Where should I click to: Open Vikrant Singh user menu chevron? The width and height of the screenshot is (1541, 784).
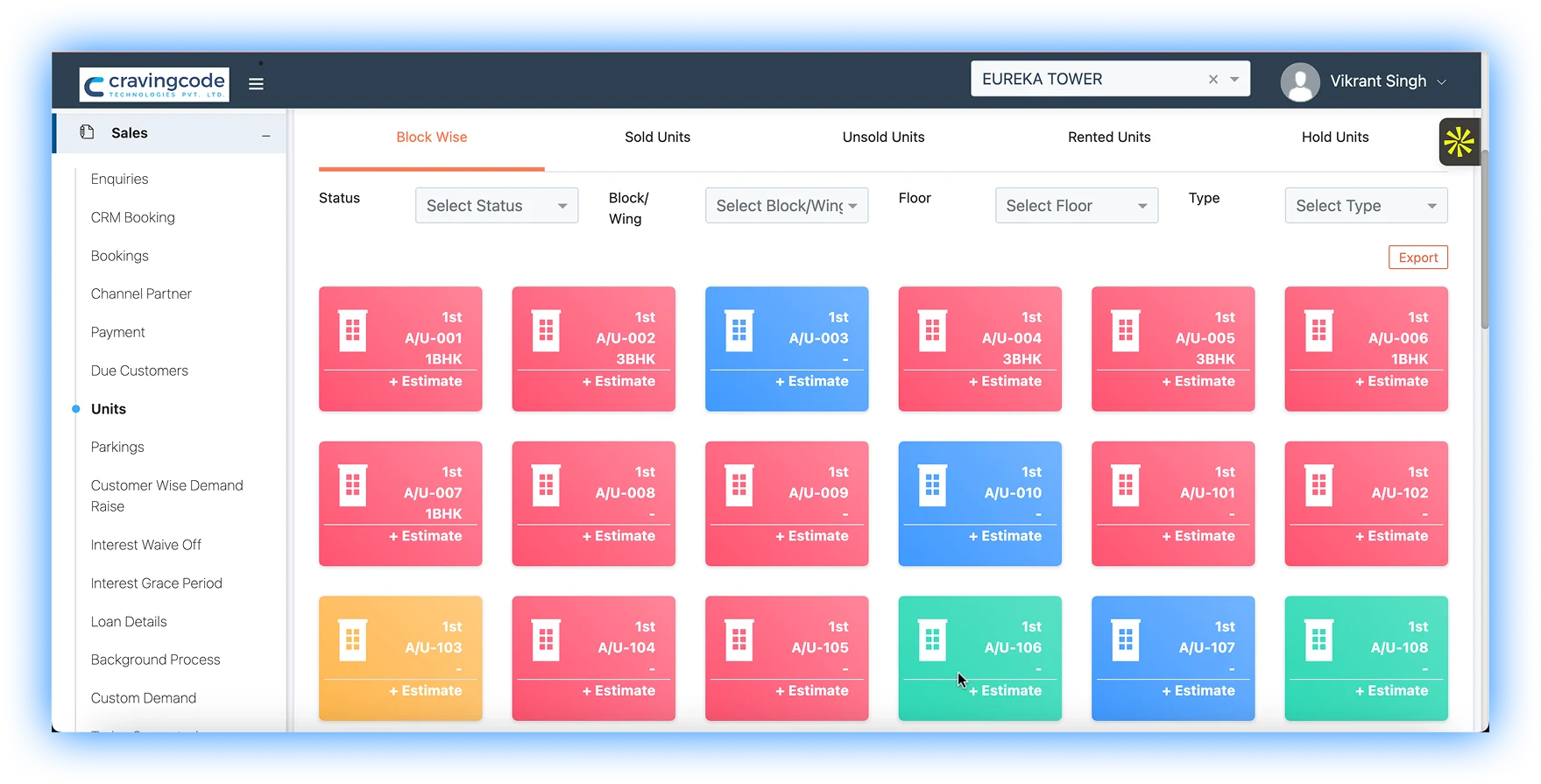click(x=1441, y=81)
